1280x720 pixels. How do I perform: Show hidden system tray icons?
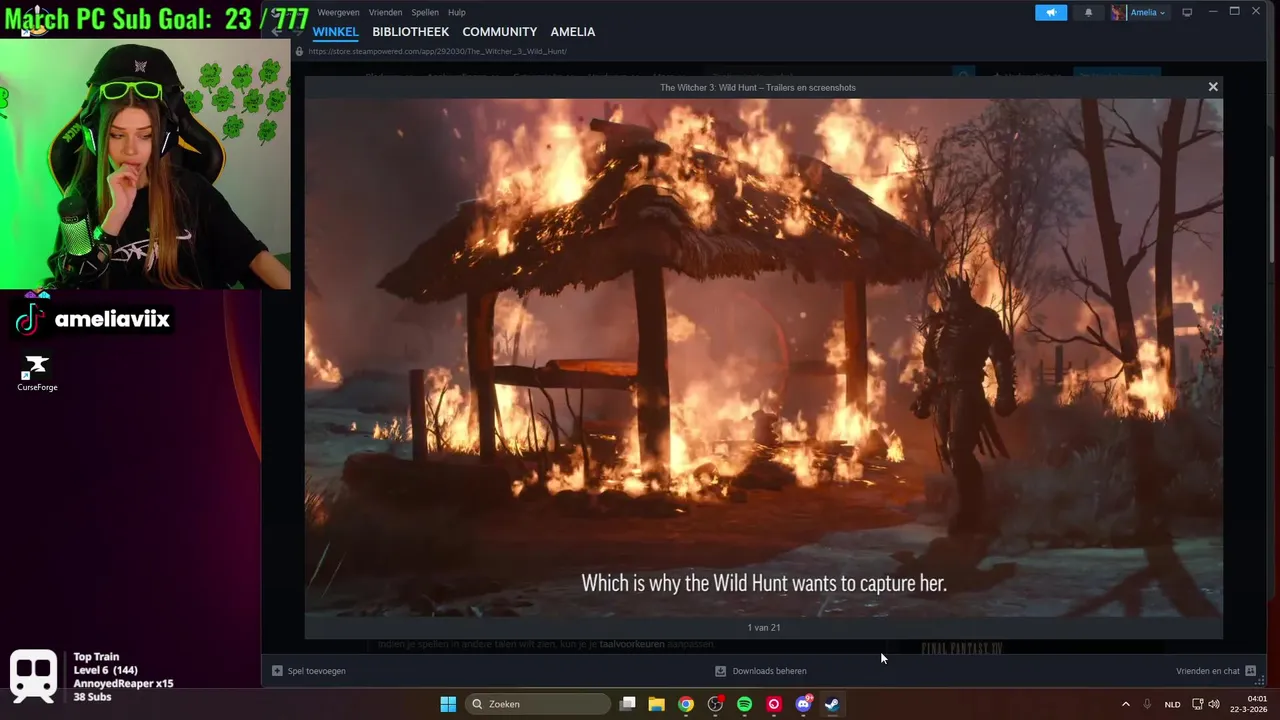[1125, 704]
